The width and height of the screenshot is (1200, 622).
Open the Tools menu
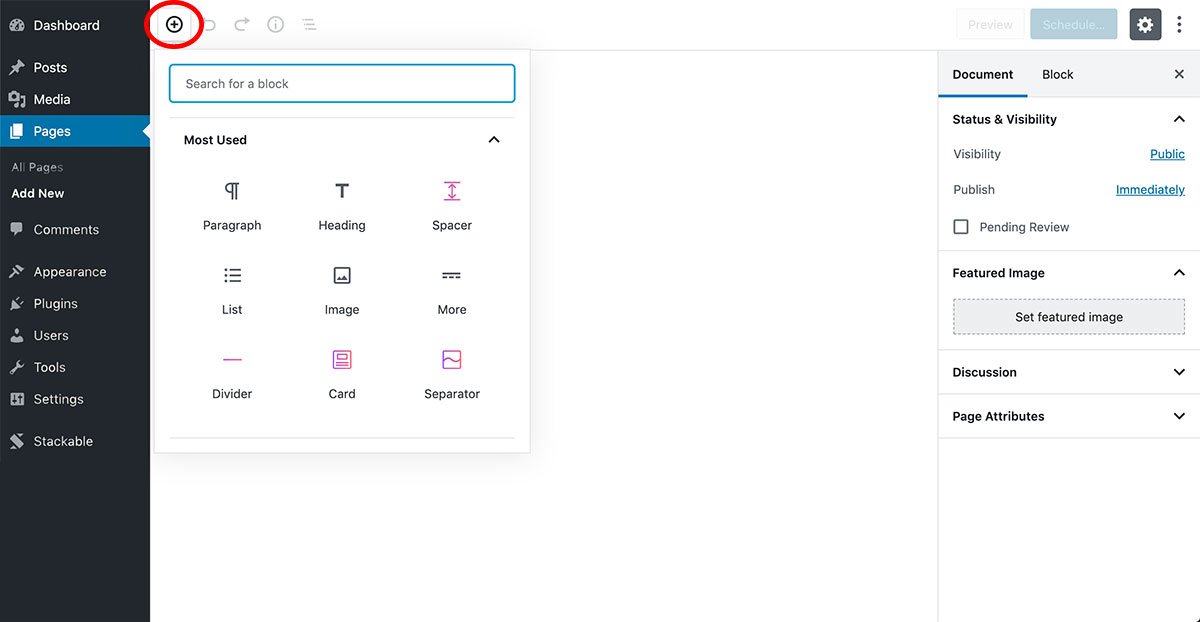tap(75, 367)
